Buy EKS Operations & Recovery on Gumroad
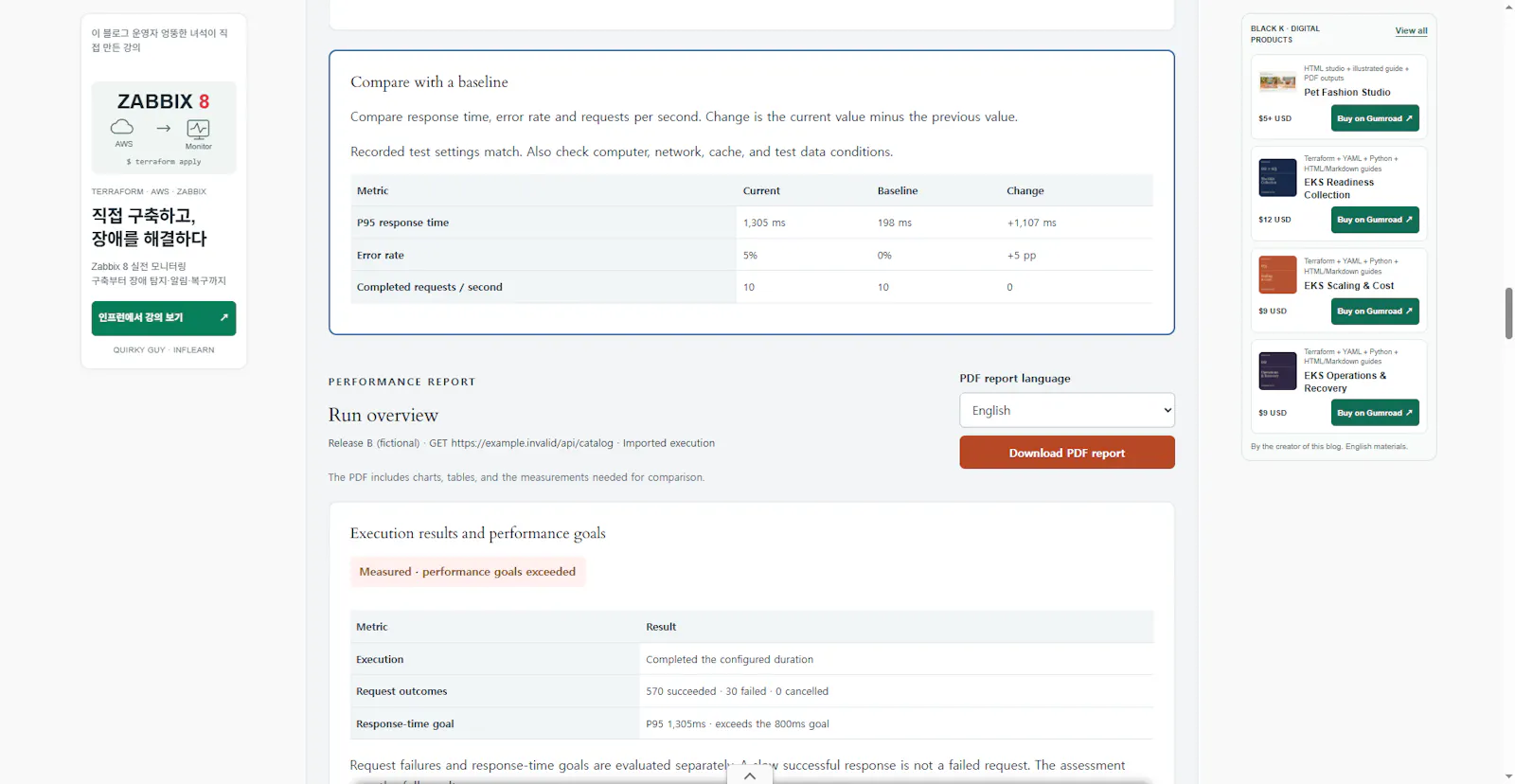Image resolution: width=1515 pixels, height=784 pixels. pos(1375,413)
